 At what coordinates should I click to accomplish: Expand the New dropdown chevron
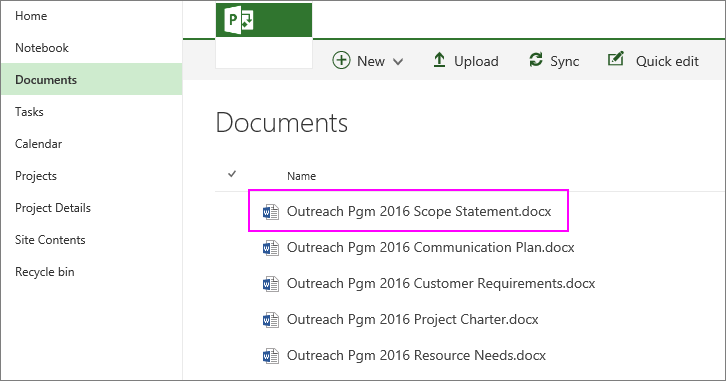click(x=398, y=62)
